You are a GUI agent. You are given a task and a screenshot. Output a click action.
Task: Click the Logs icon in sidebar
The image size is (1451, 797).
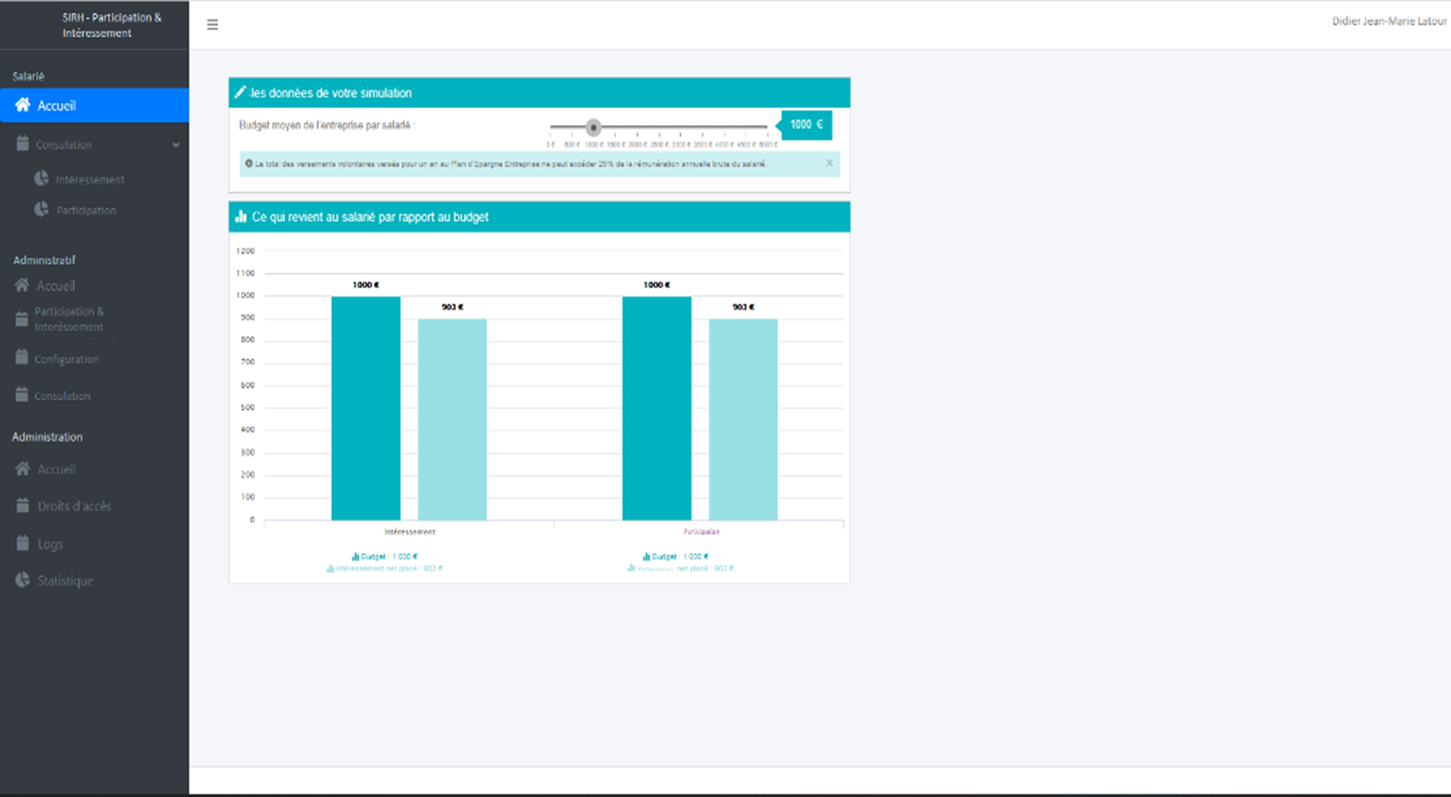[x=22, y=543]
